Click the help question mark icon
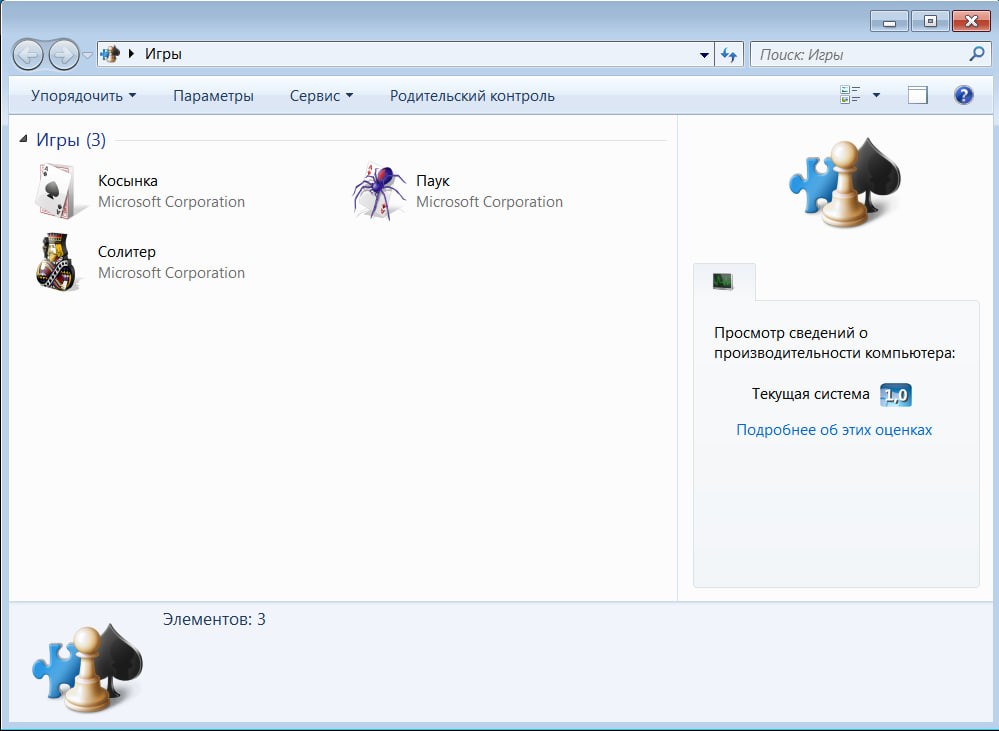 click(963, 95)
